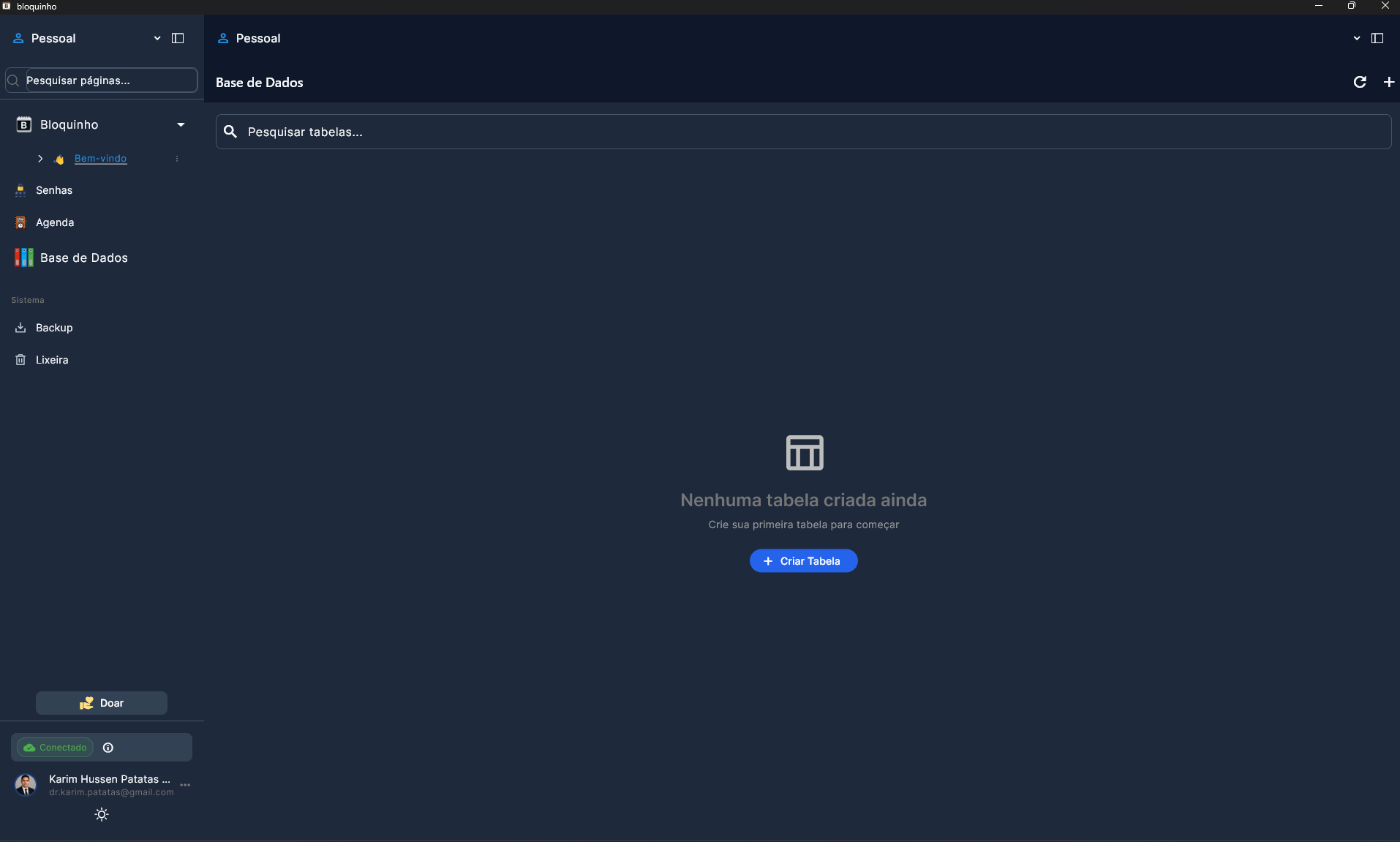This screenshot has height=842, width=1400.
Task: Open the Agenda page from sidebar
Action: pyautogui.click(x=55, y=222)
